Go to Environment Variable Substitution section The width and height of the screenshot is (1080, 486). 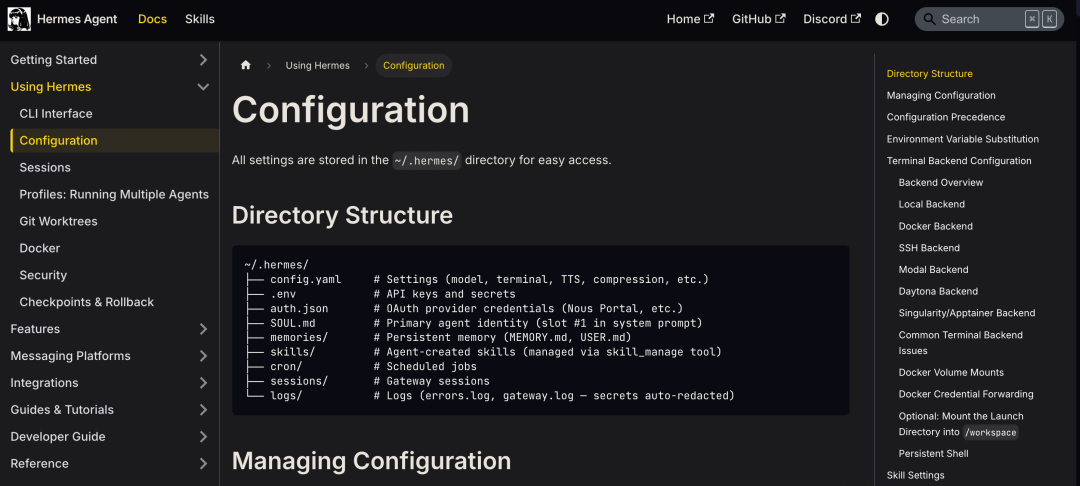pos(962,139)
